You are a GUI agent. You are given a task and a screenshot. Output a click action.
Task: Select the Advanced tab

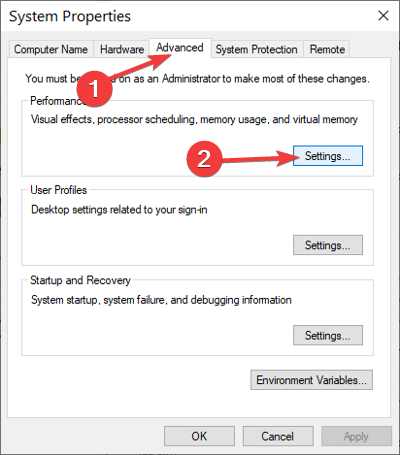(180, 48)
